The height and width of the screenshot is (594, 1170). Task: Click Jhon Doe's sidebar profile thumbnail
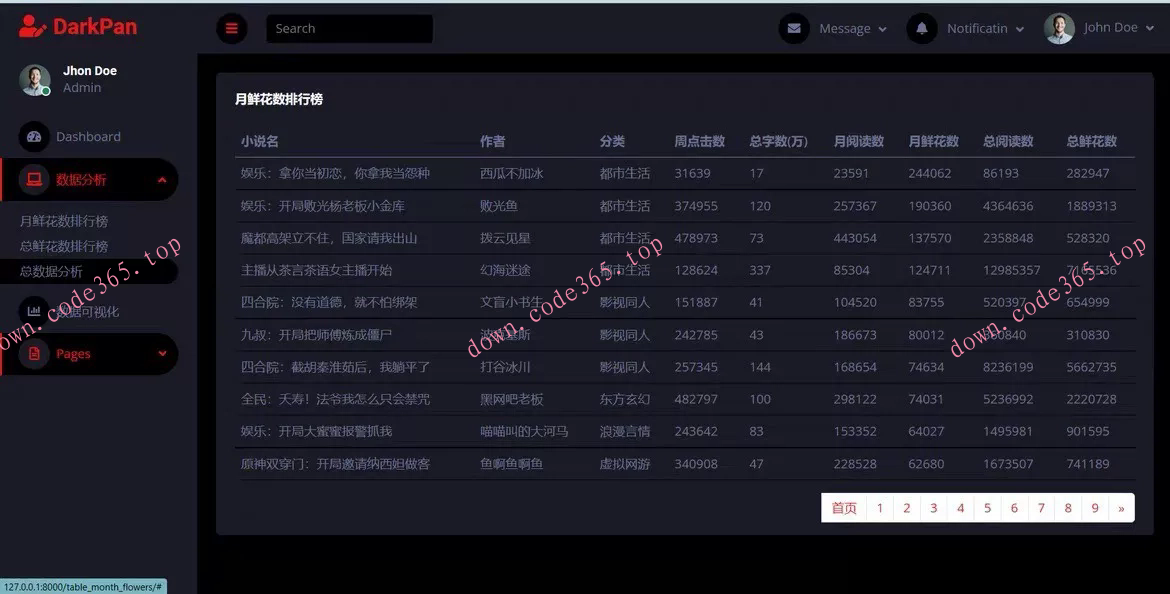pos(34,78)
